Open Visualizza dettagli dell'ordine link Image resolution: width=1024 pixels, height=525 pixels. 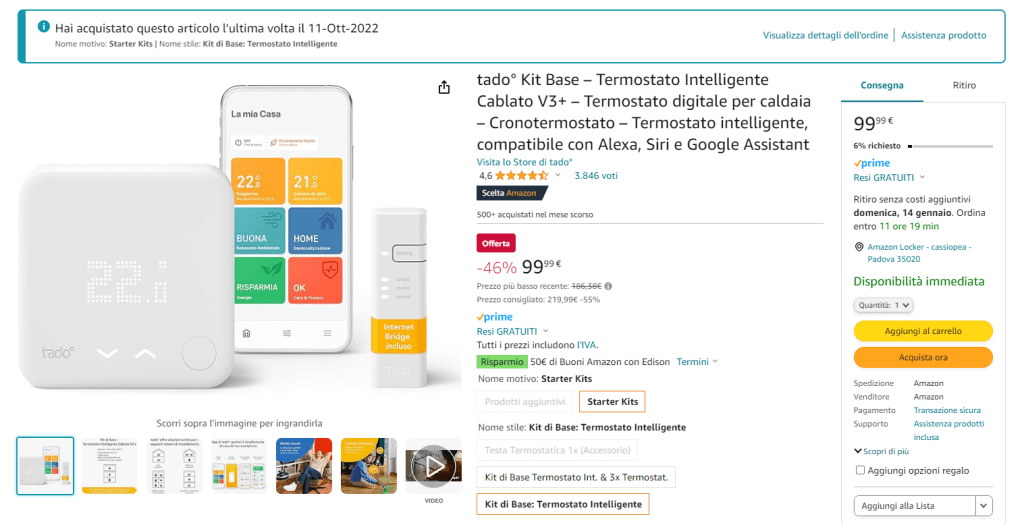[825, 36]
